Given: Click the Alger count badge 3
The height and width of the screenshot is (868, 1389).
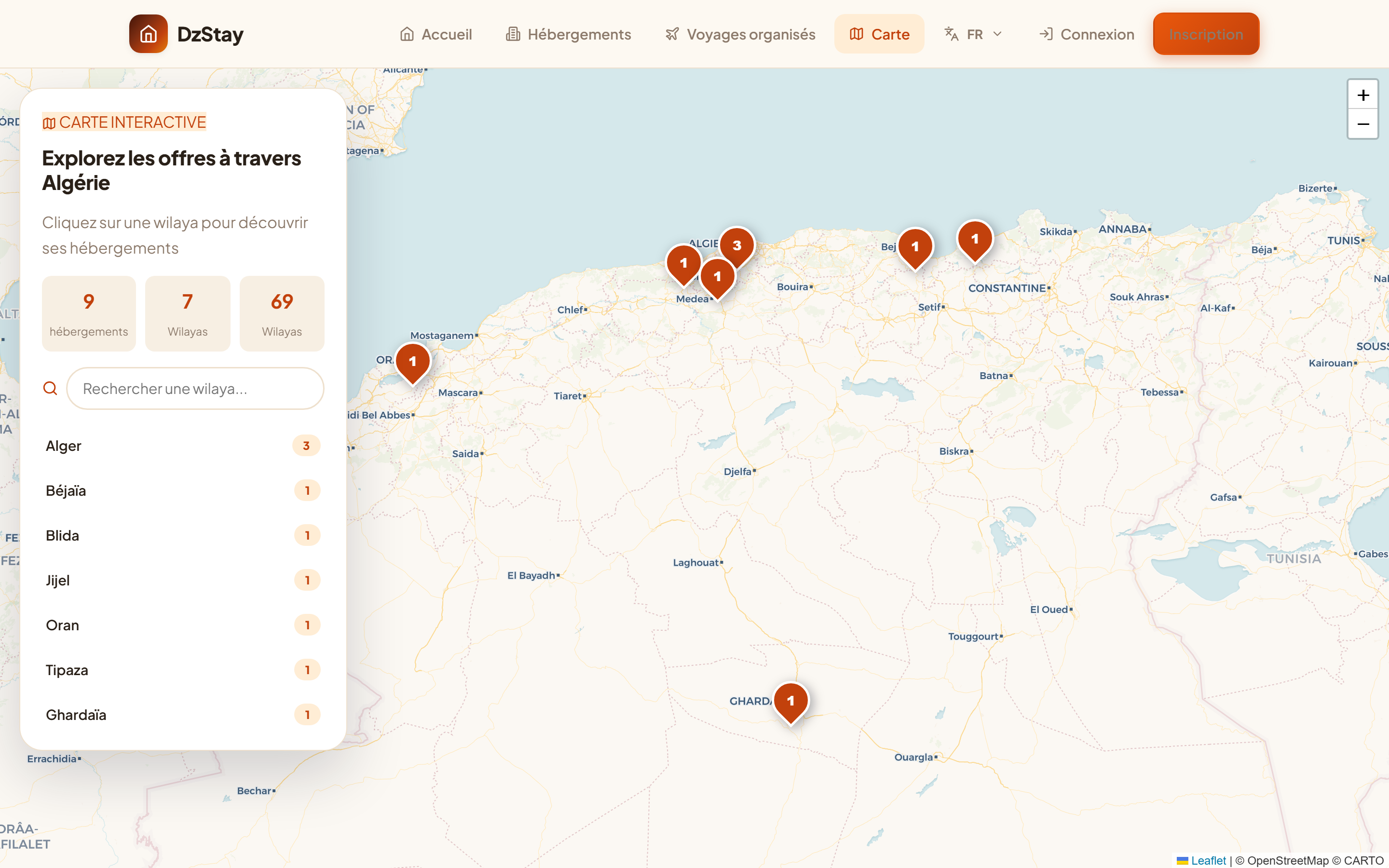Looking at the screenshot, I should click(x=307, y=446).
